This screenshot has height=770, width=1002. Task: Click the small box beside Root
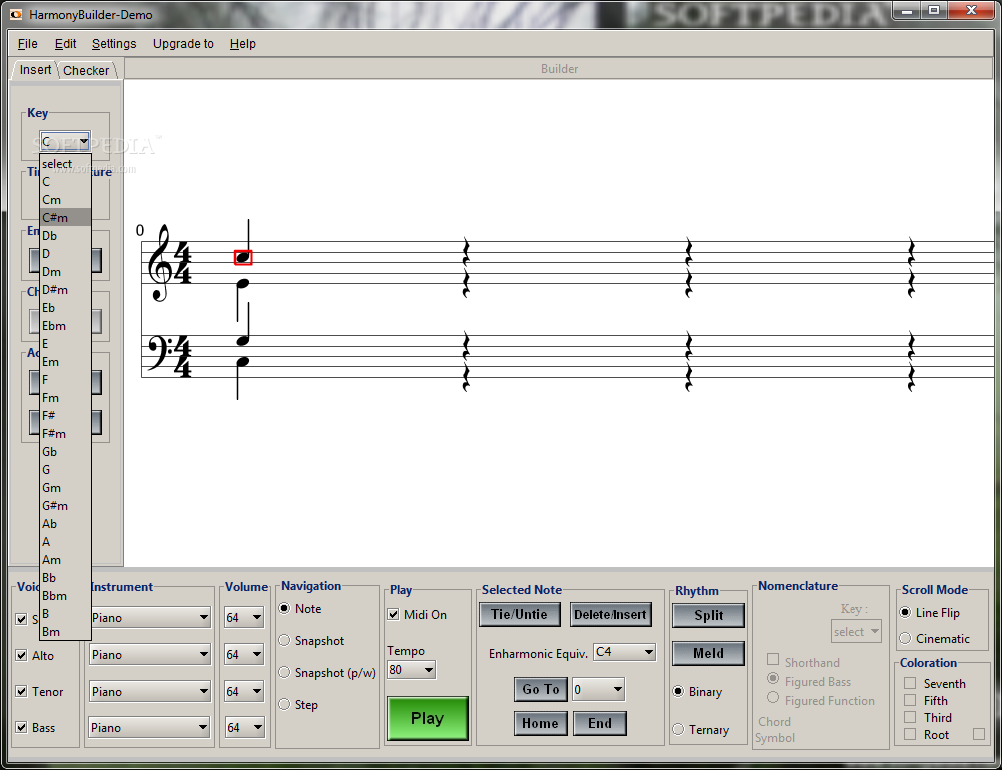tap(979, 735)
